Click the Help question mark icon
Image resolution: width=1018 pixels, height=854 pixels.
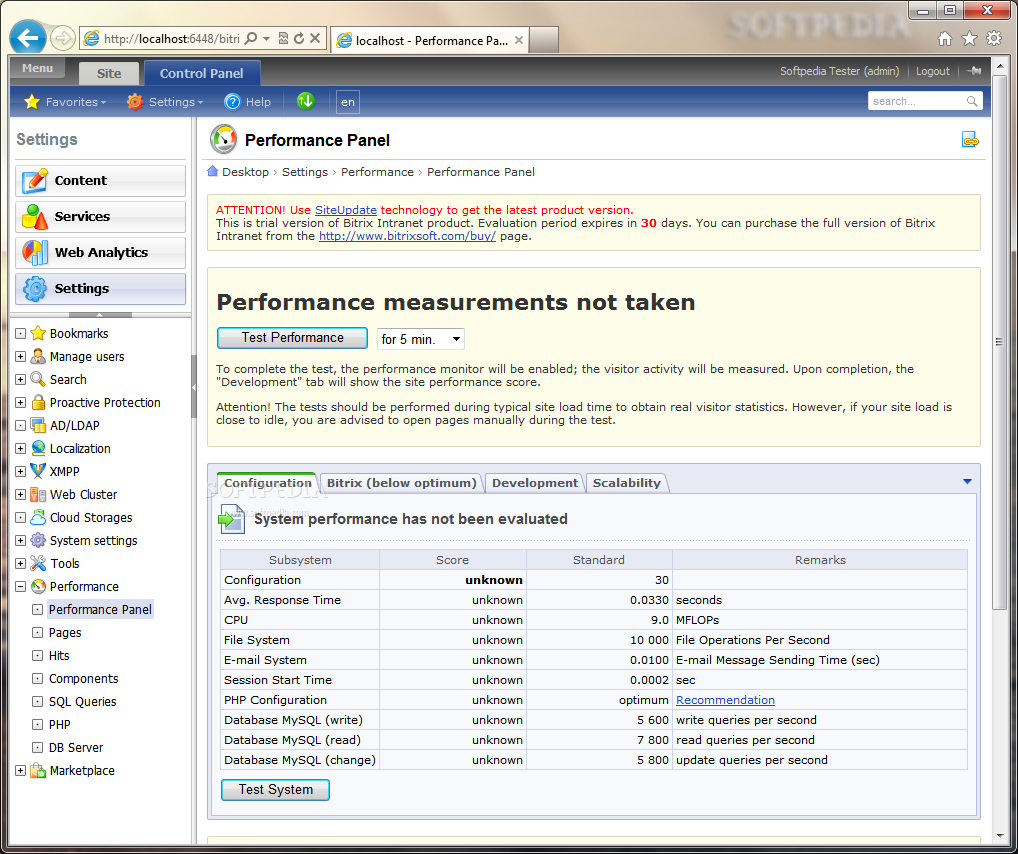232,102
